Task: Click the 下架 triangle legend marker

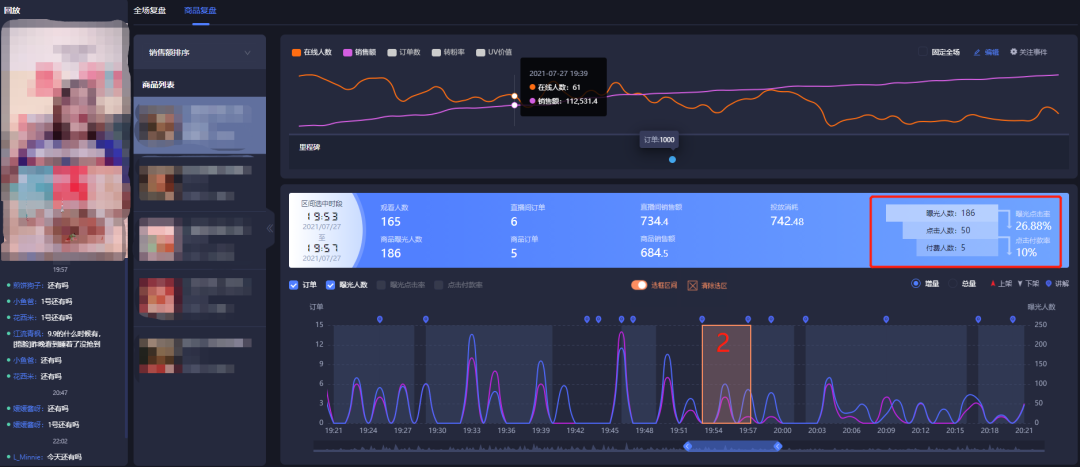Action: click(x=1022, y=284)
